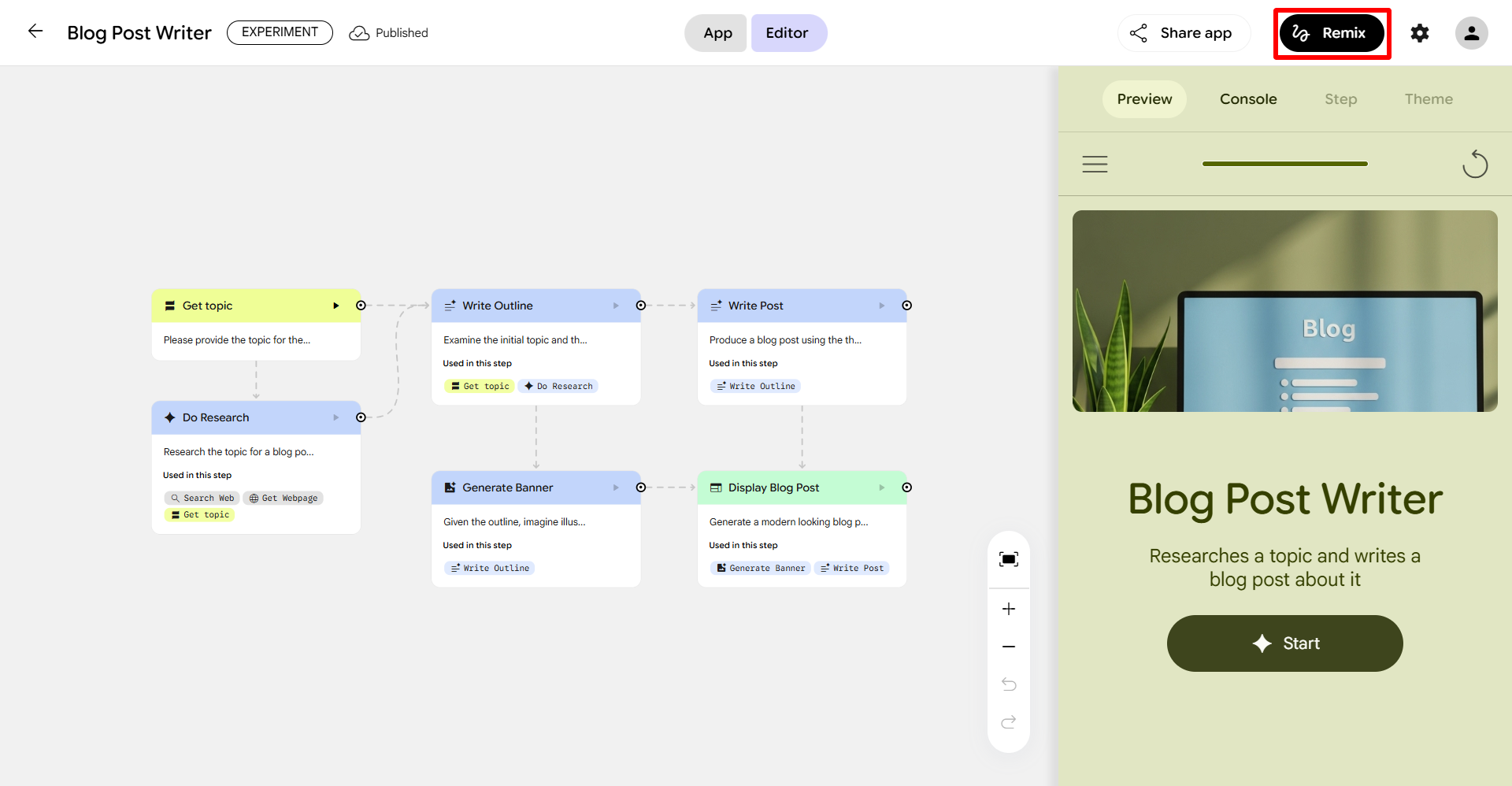Click the fit-to-screen canvas icon

(x=1008, y=559)
